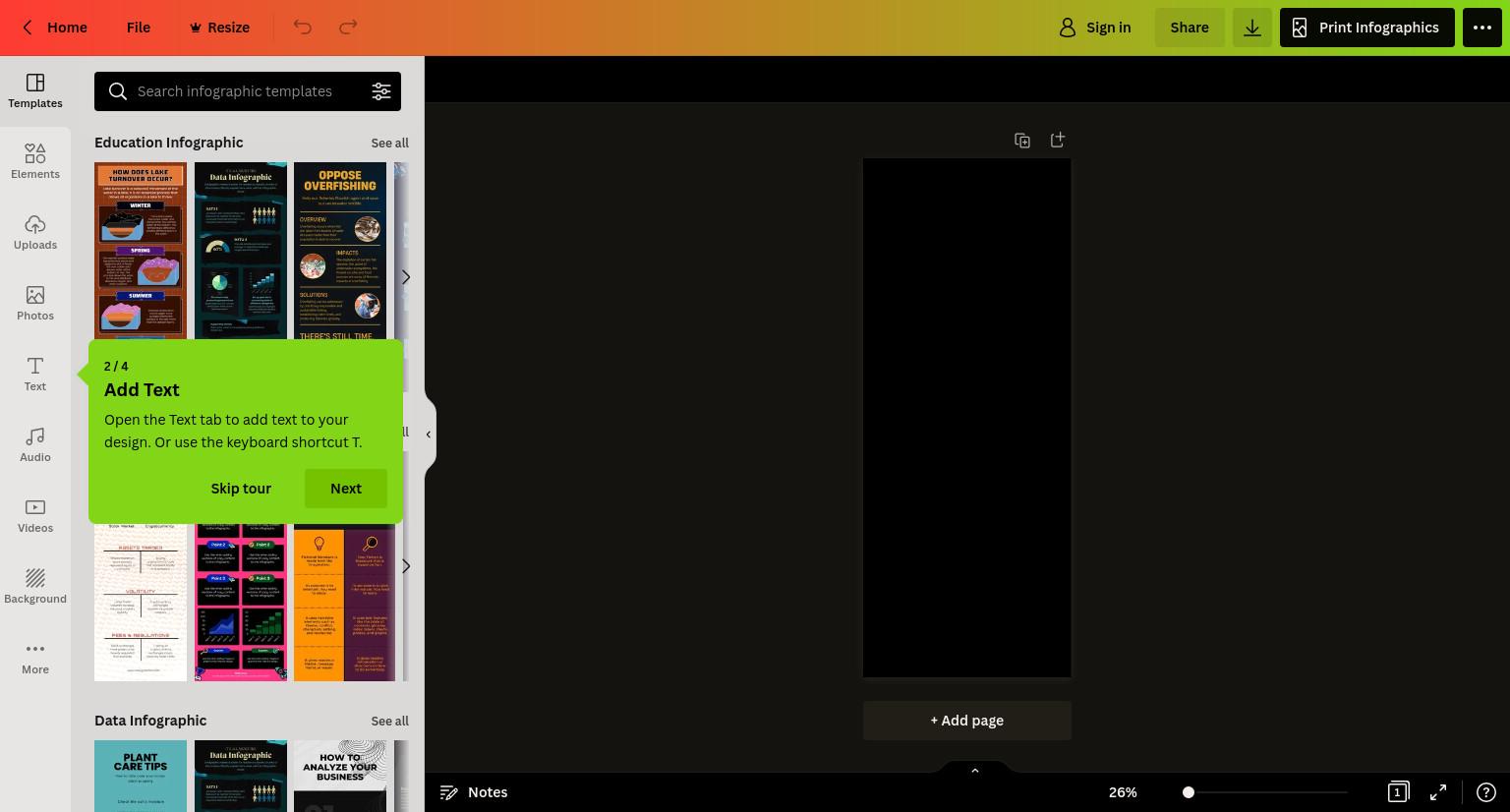This screenshot has height=812, width=1510.
Task: Show next Education Infographic templates arrow
Action: coord(405,277)
